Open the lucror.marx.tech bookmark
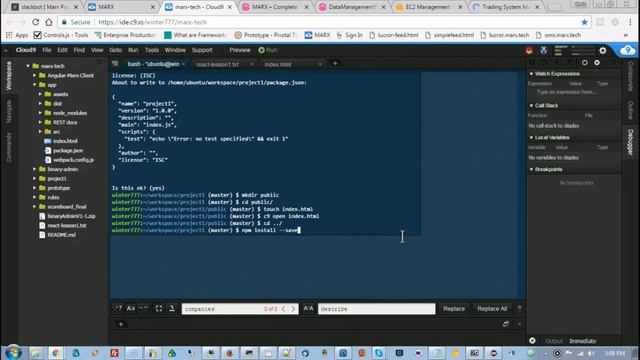 coord(504,35)
